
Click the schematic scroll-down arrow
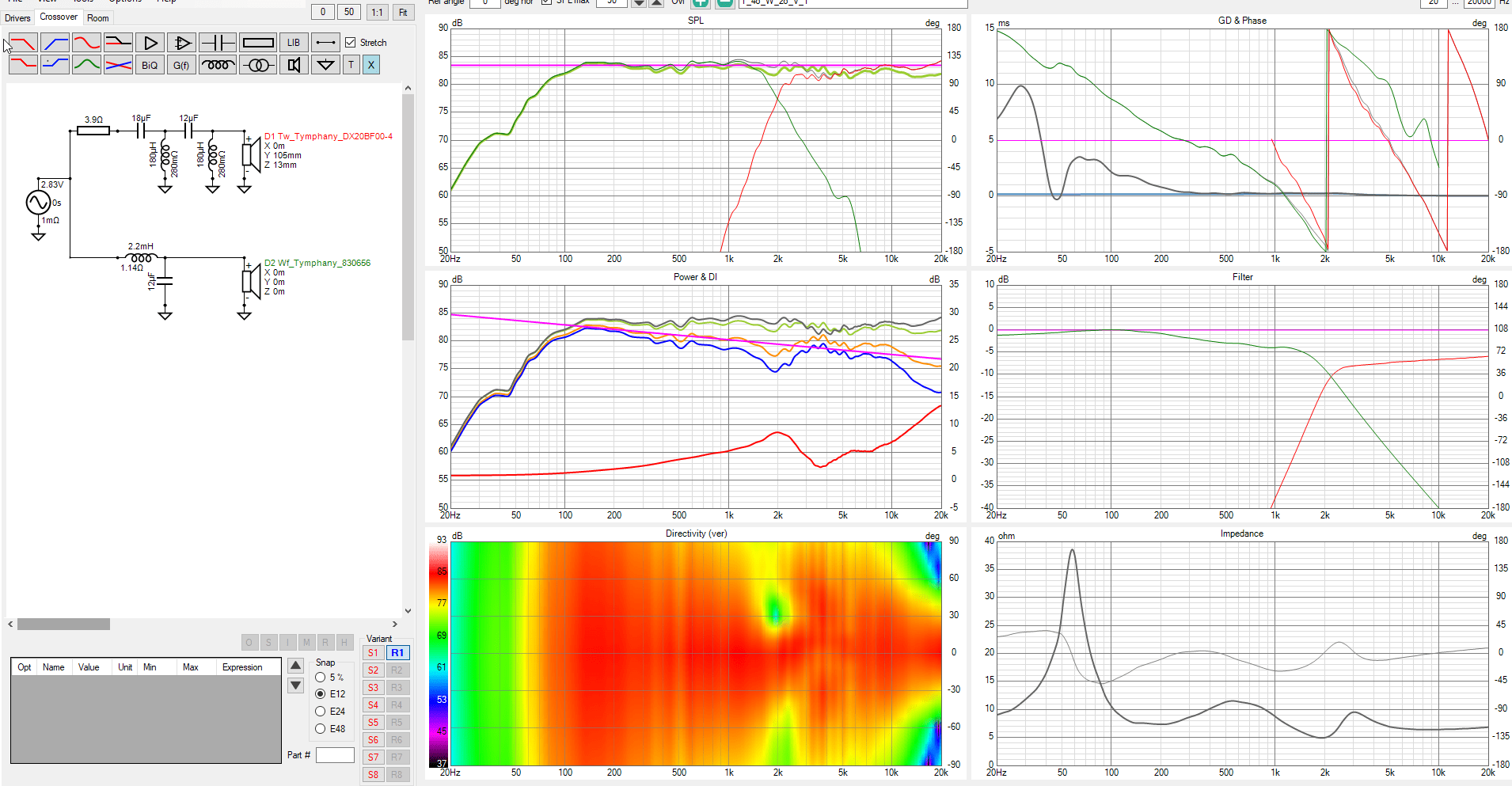tap(408, 611)
